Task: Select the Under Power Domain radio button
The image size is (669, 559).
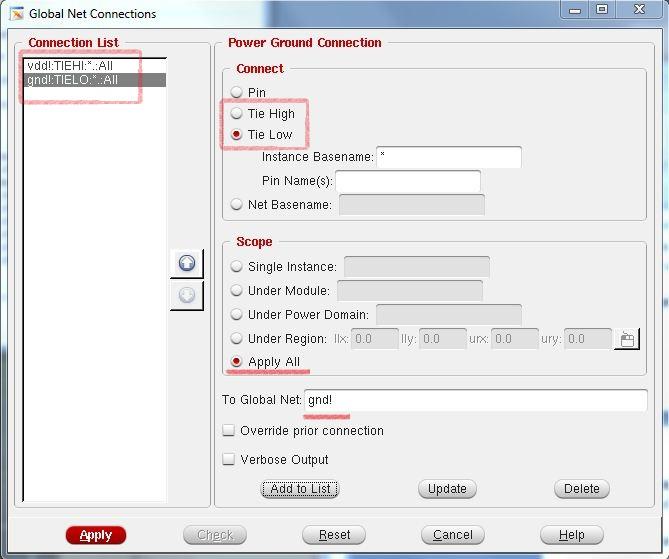Action: [x=237, y=315]
